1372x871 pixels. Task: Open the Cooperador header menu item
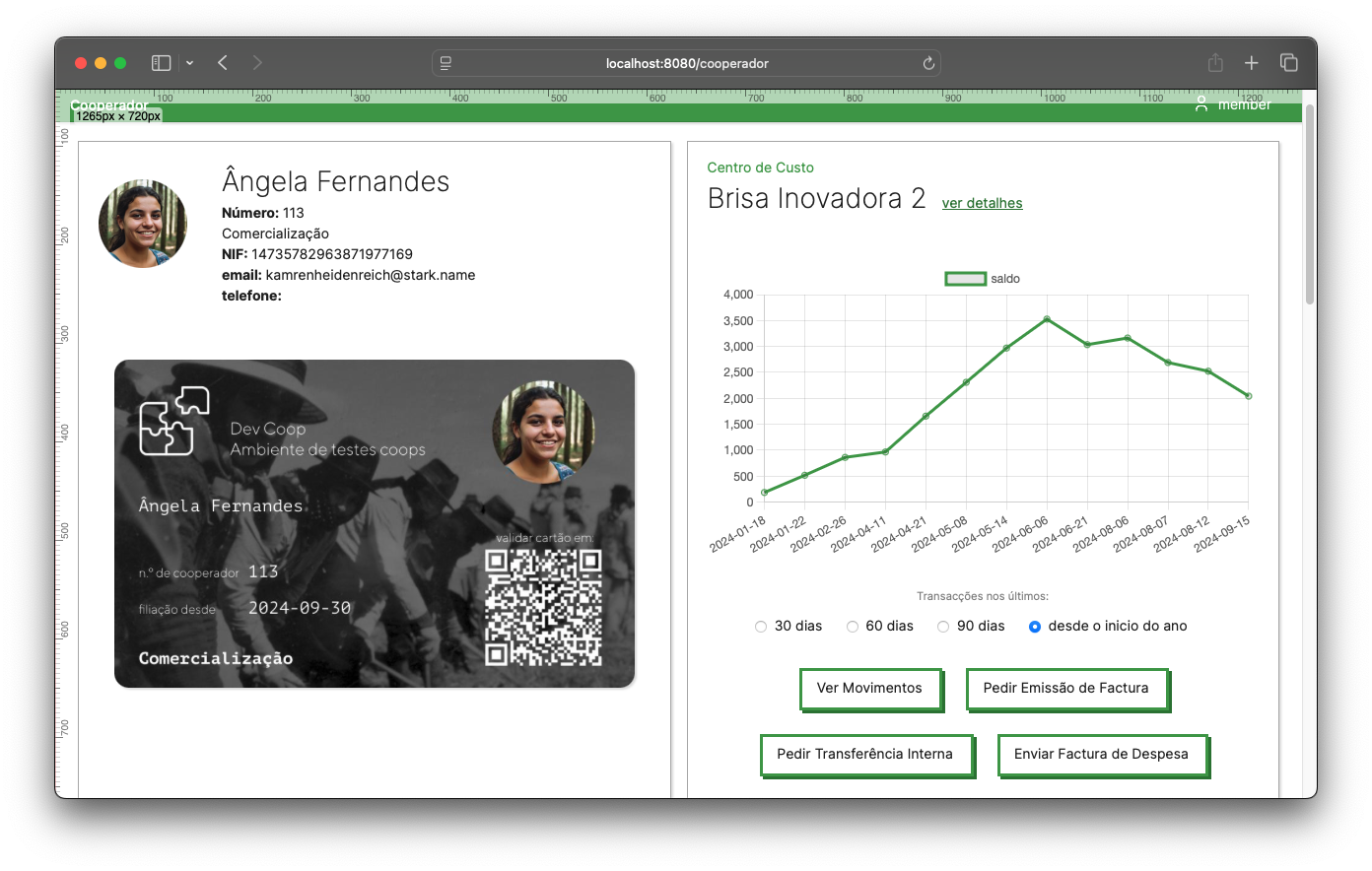pyautogui.click(x=109, y=104)
